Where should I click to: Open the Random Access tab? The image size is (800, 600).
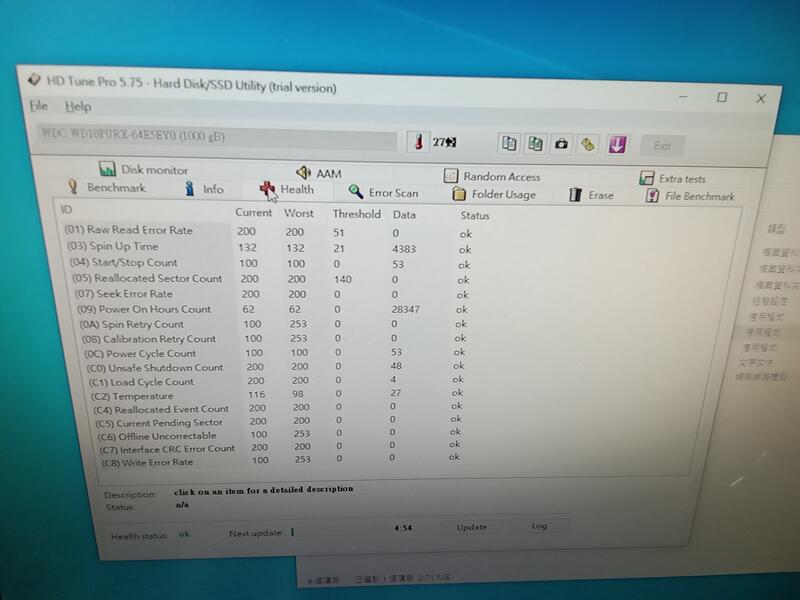click(492, 177)
